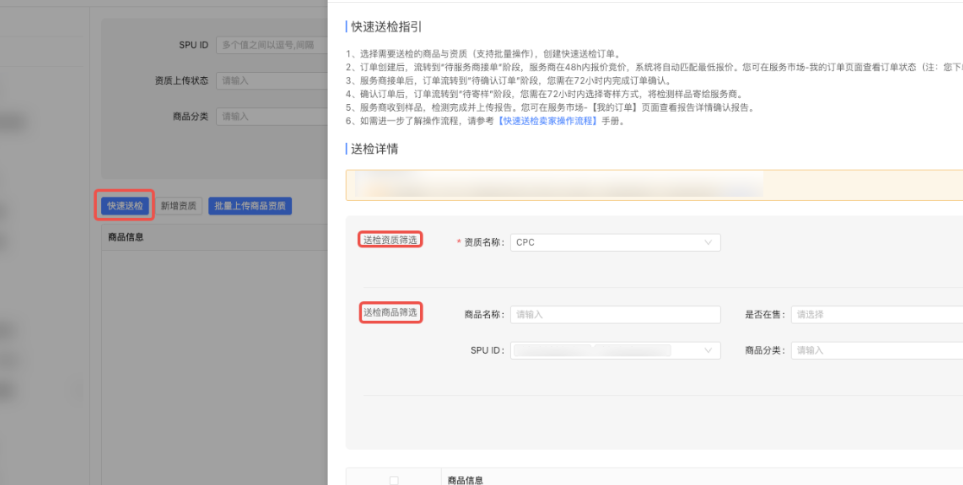Click 商品信息 header in drawer table

466,480
